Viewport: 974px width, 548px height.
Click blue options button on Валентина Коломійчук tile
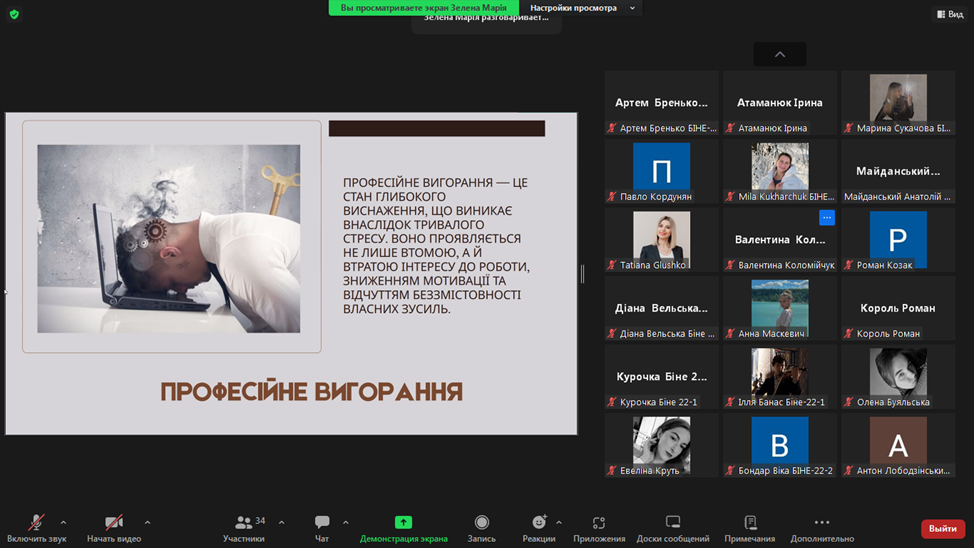click(826, 217)
